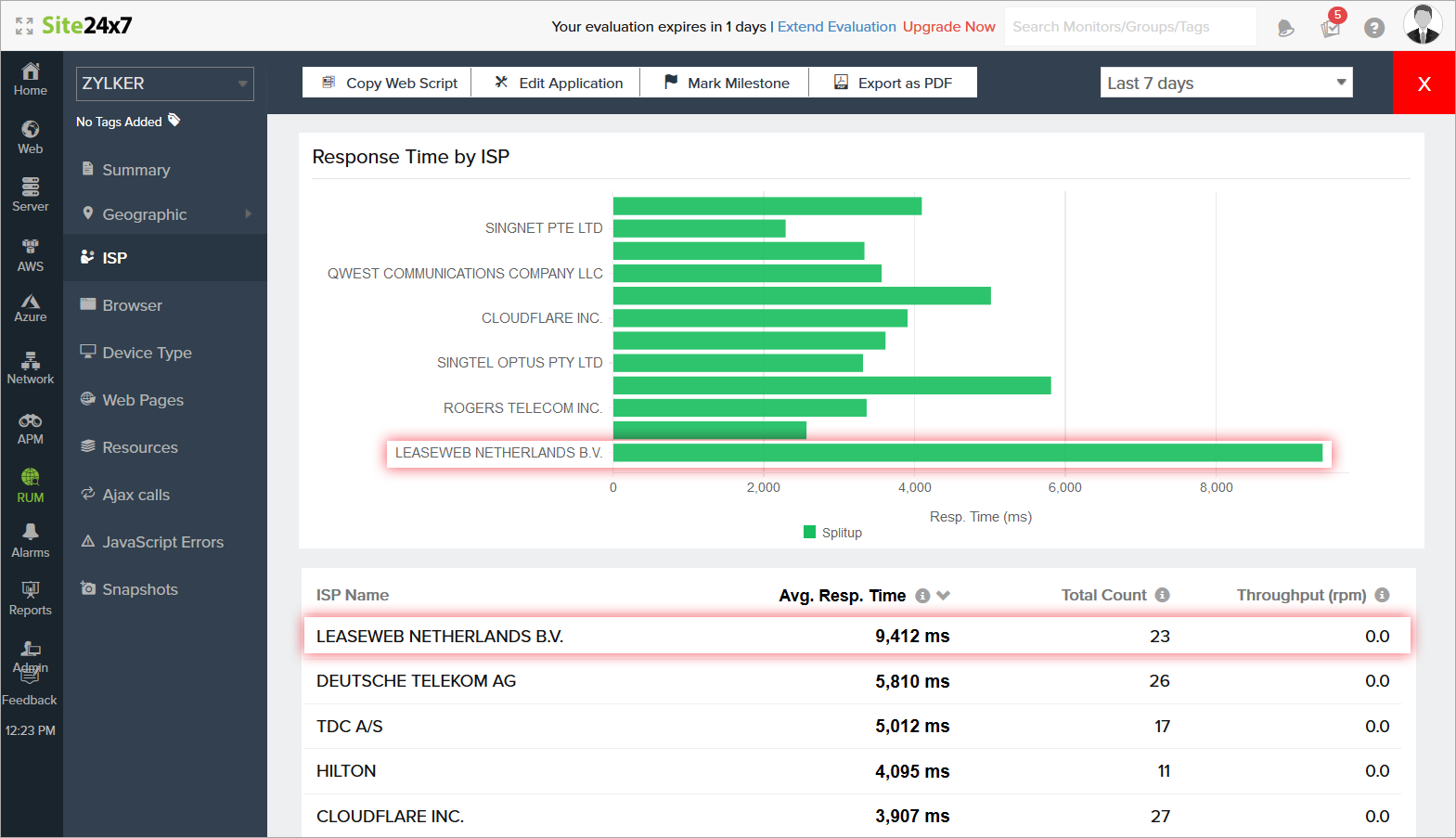Viewport: 1456px width, 838px height.
Task: Open the Alarms bell icon
Action: coord(31,532)
